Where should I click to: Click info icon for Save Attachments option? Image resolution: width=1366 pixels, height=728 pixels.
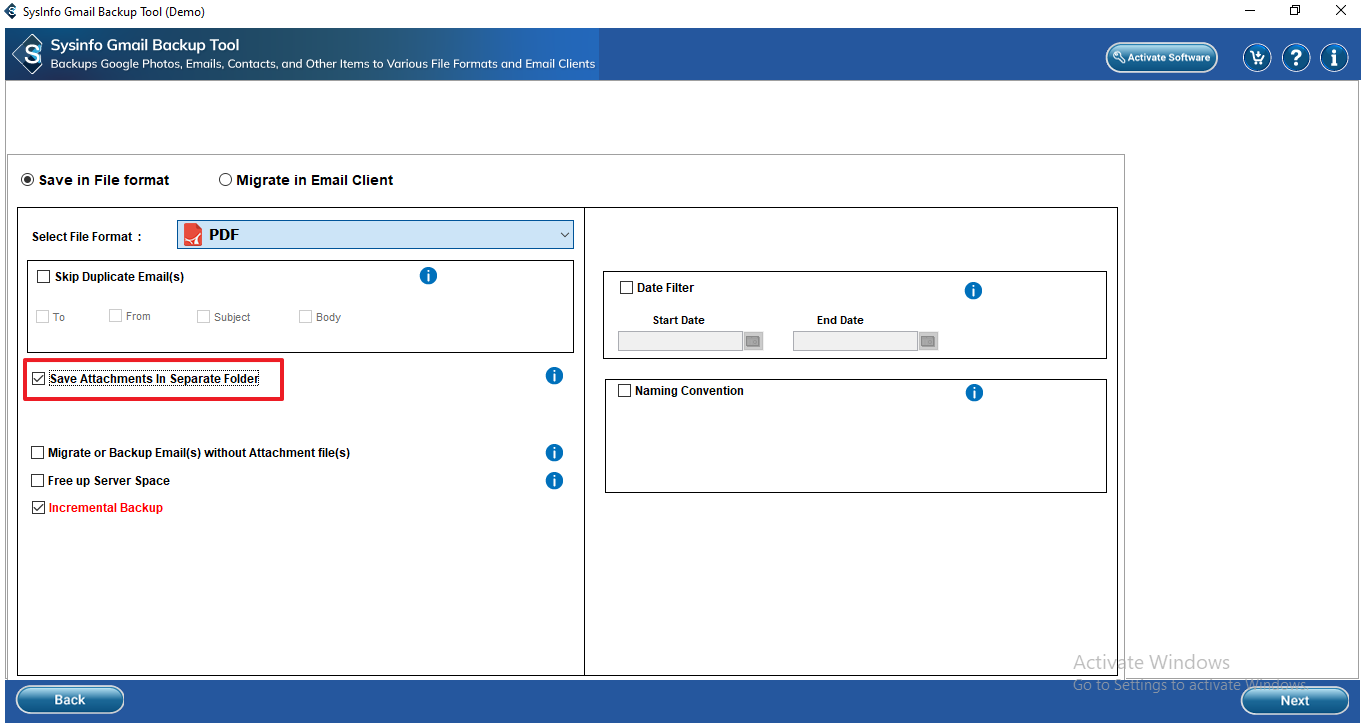[554, 376]
